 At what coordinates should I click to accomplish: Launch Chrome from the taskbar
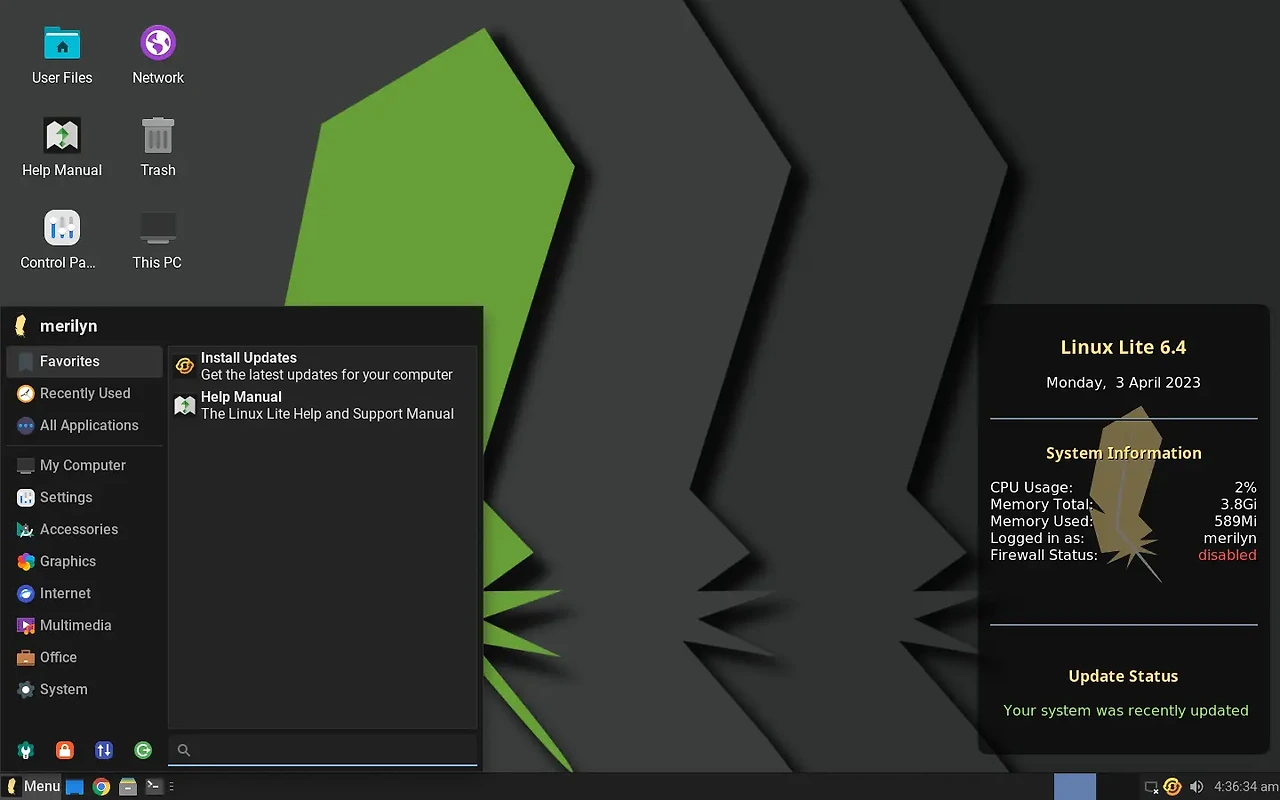coord(101,787)
